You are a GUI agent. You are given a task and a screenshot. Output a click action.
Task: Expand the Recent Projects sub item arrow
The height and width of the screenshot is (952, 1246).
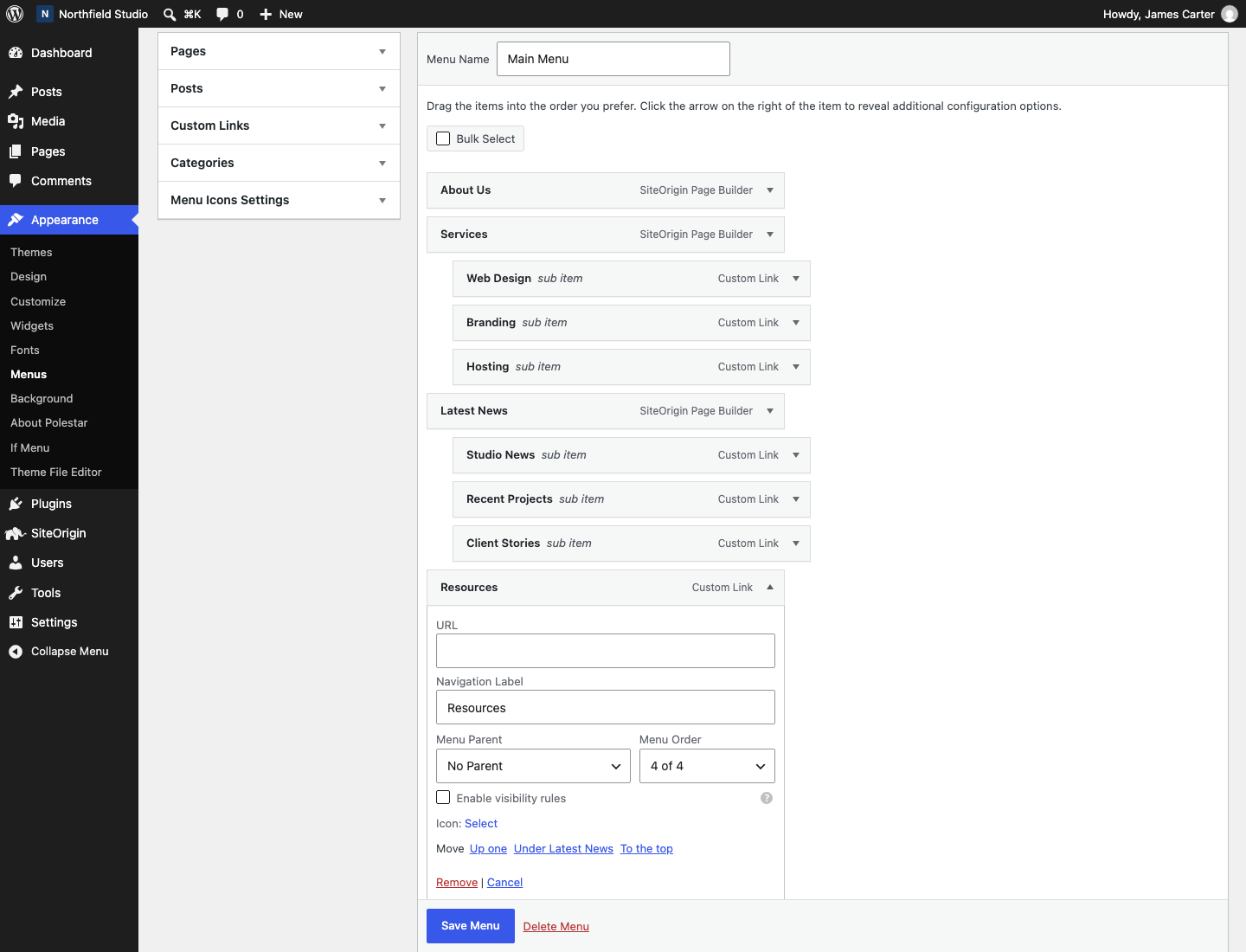pyautogui.click(x=796, y=499)
